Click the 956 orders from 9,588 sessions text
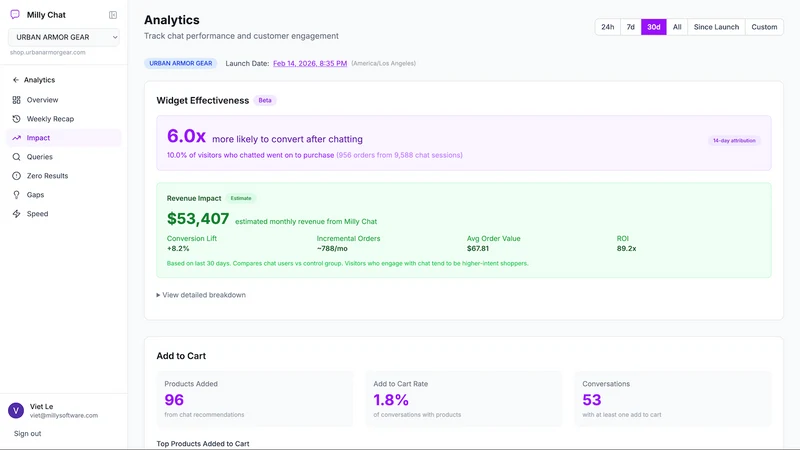800x450 pixels. (399, 155)
